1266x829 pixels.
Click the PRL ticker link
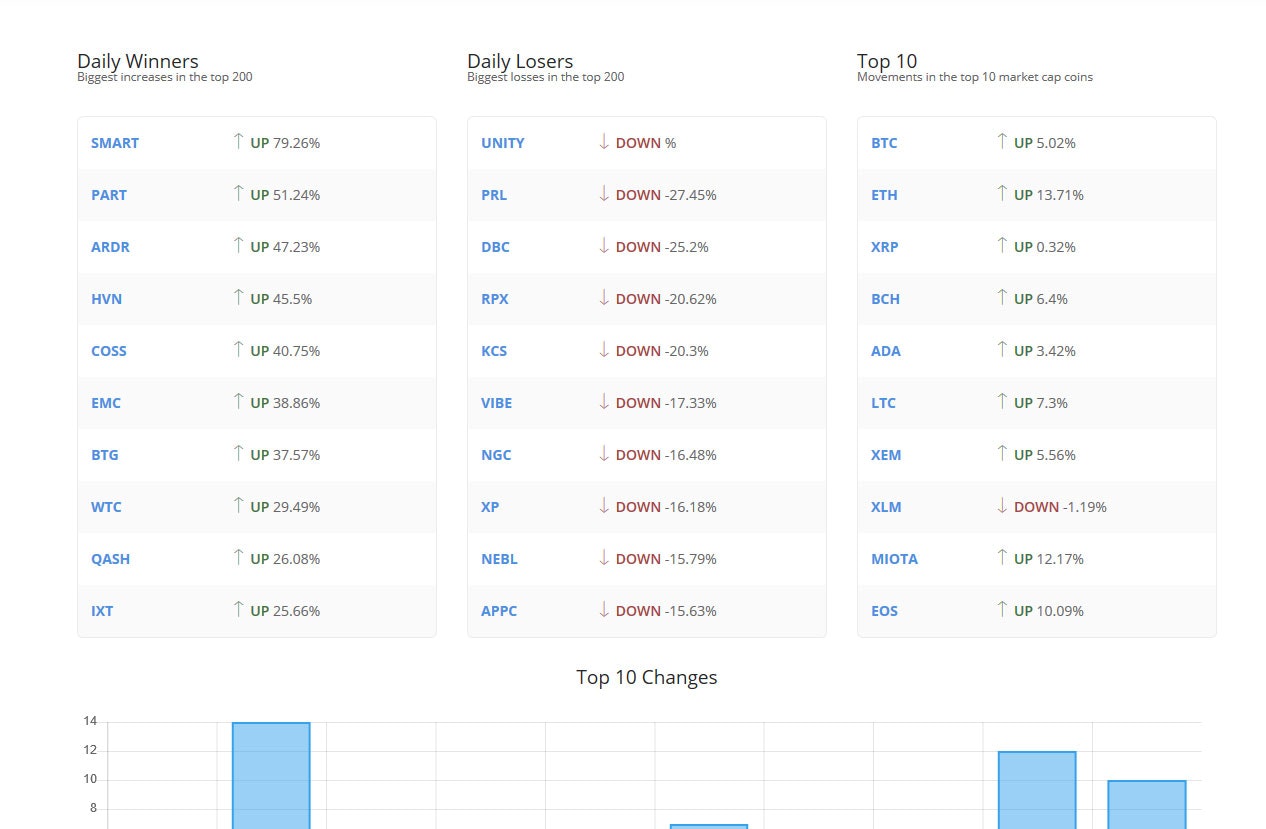point(494,195)
